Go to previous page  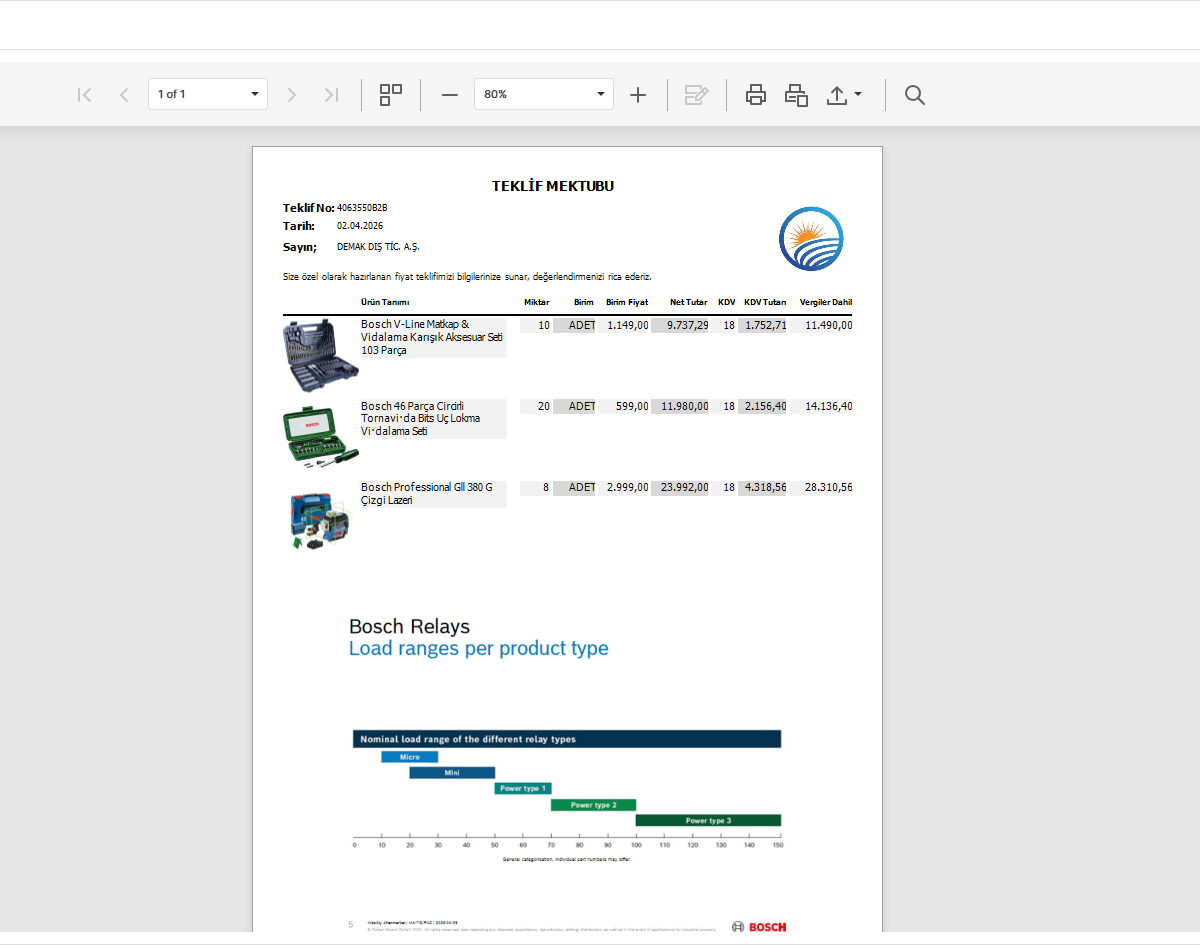click(124, 95)
